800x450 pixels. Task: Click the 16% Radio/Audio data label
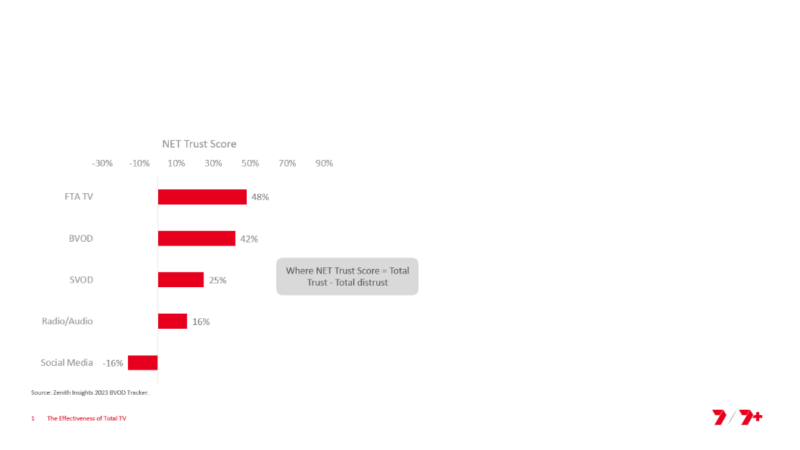[x=201, y=321]
